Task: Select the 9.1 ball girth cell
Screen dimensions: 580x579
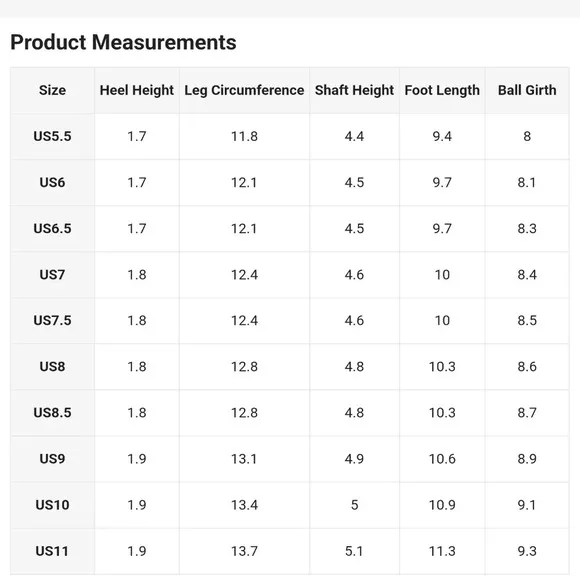Action: tap(527, 505)
